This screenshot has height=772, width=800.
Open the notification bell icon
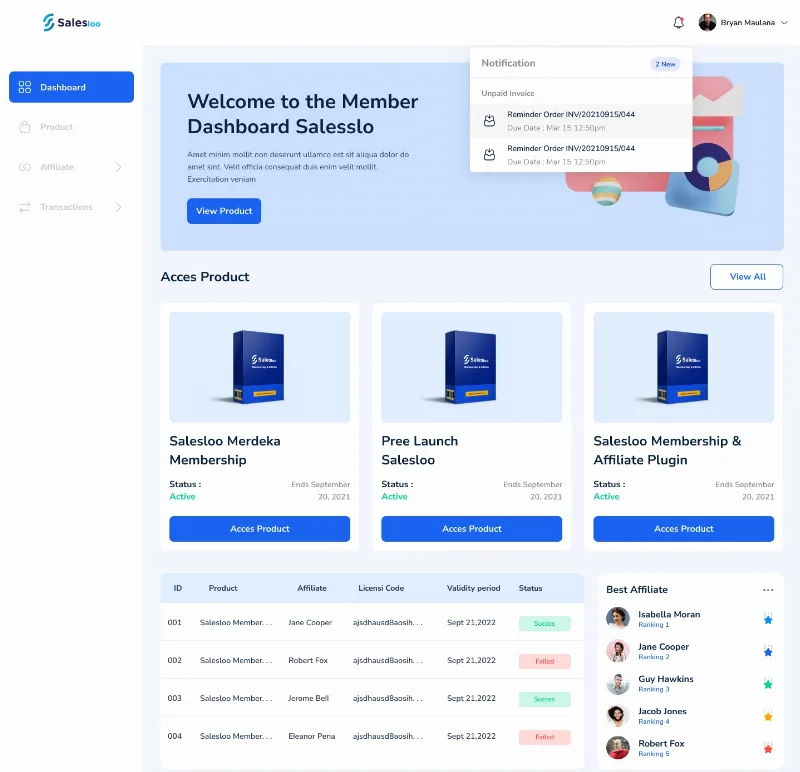pyautogui.click(x=678, y=22)
